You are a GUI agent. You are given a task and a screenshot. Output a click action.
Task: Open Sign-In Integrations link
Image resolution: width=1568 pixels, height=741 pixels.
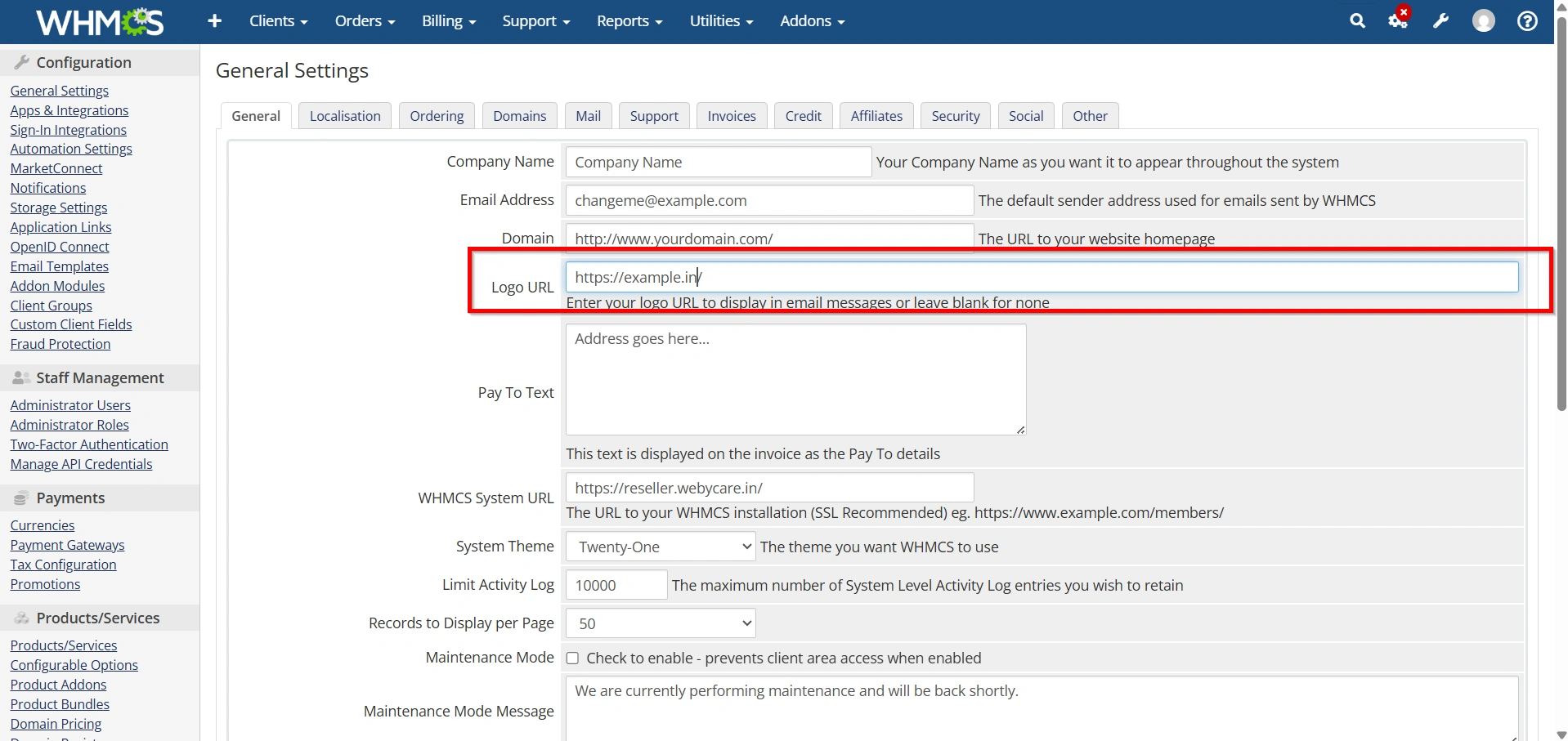click(69, 130)
